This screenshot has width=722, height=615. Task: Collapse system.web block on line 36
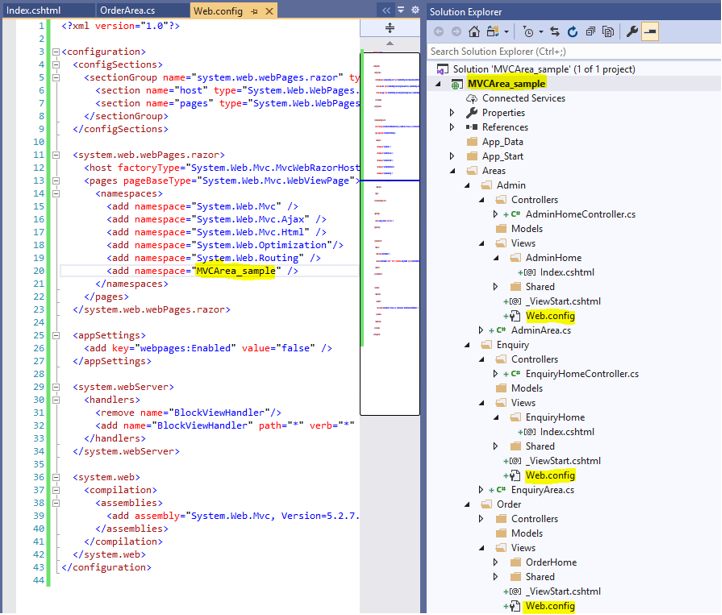pyautogui.click(x=56, y=477)
